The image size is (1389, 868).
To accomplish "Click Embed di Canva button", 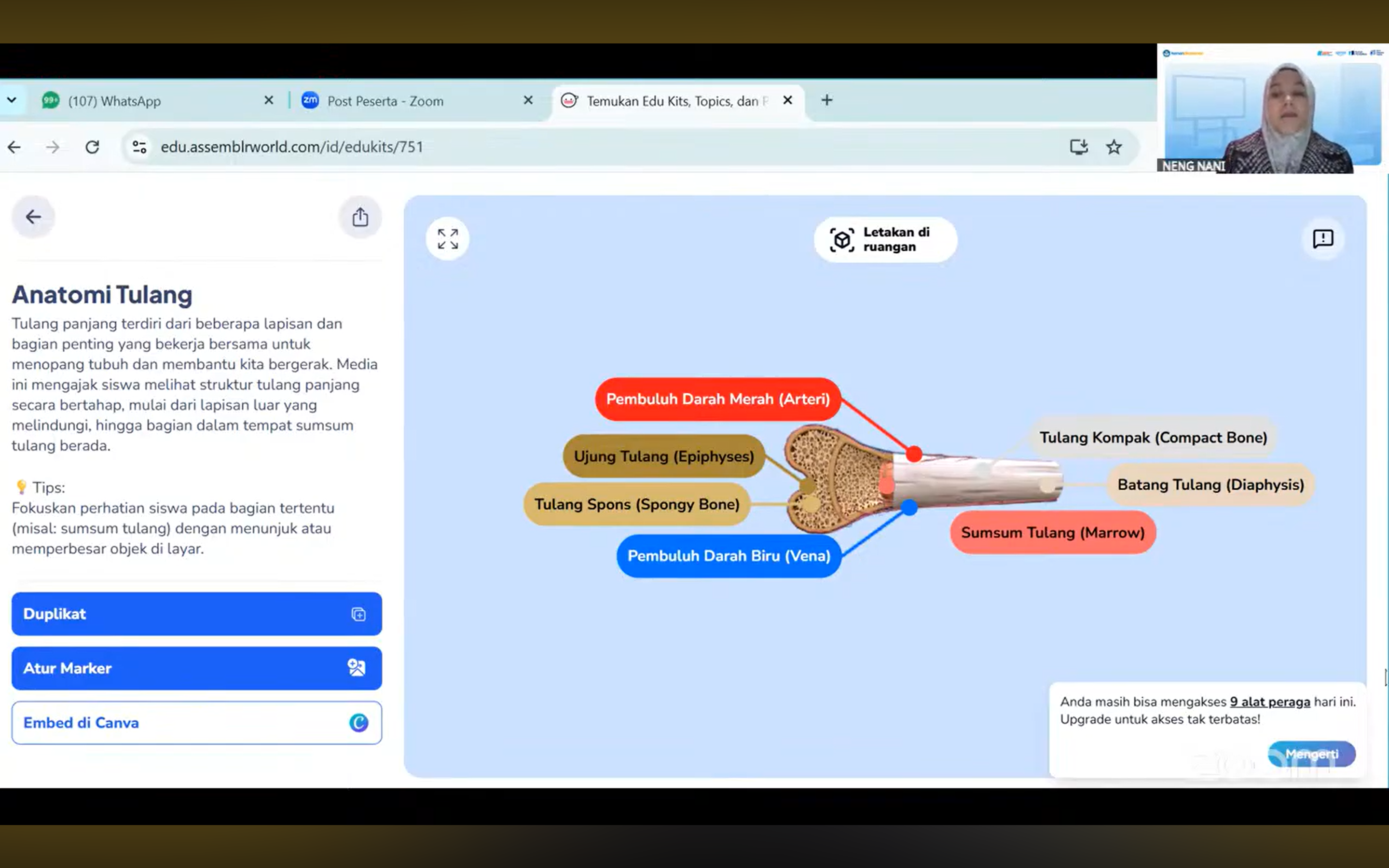I will point(196,723).
